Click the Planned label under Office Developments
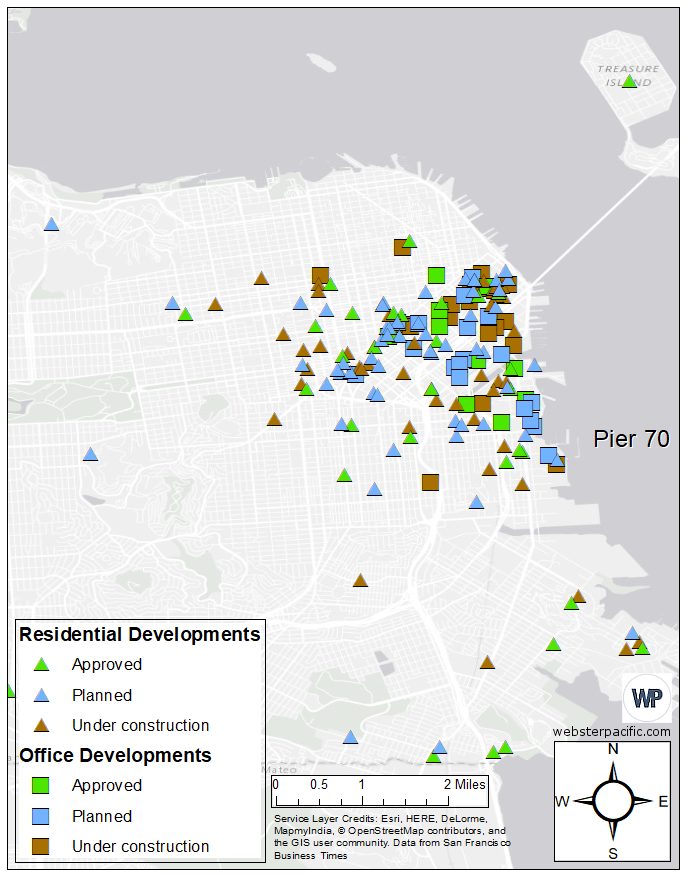The height and width of the screenshot is (877, 688). [x=102, y=816]
